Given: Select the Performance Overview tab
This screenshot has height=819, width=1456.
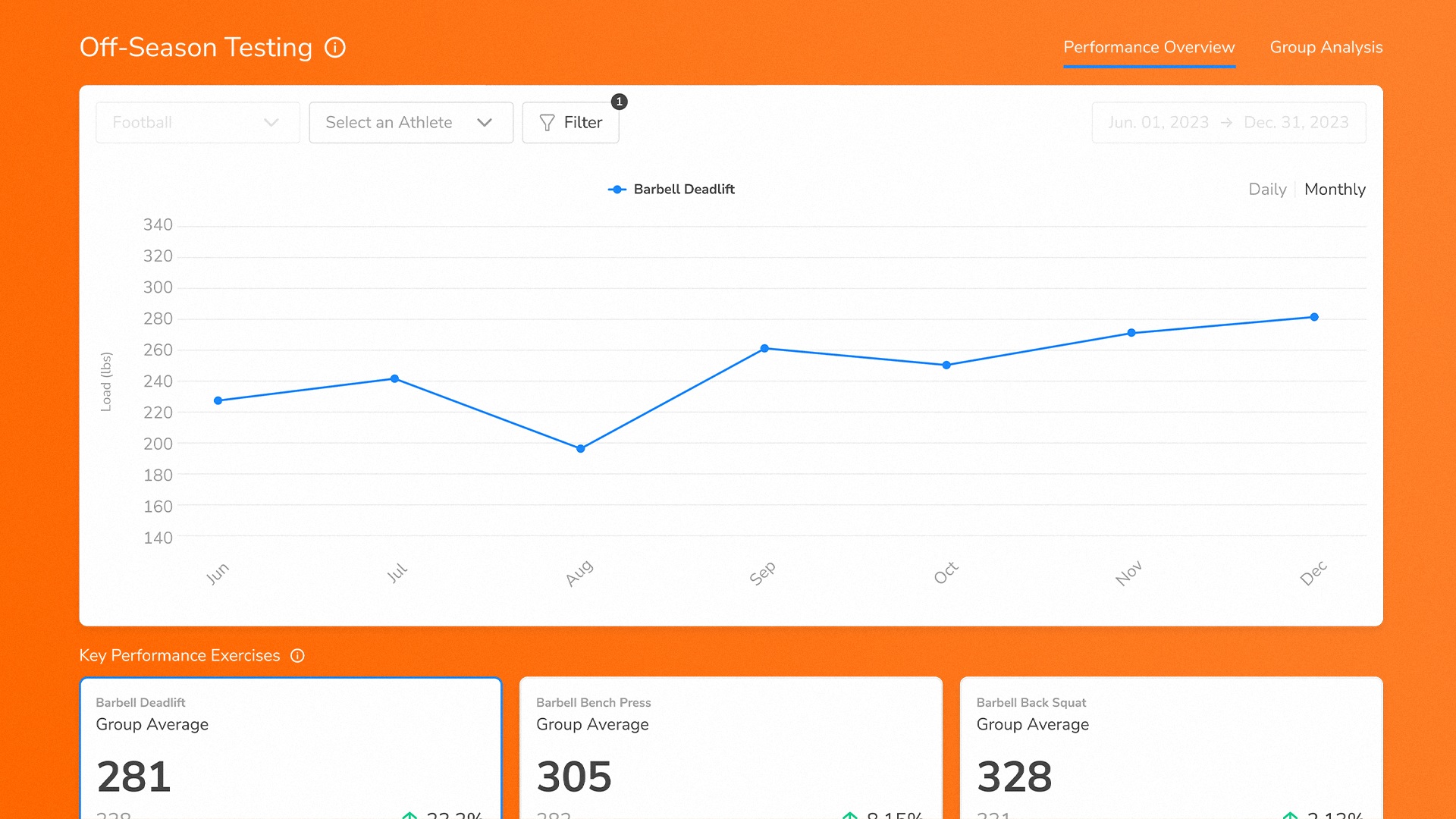Looking at the screenshot, I should [1149, 47].
